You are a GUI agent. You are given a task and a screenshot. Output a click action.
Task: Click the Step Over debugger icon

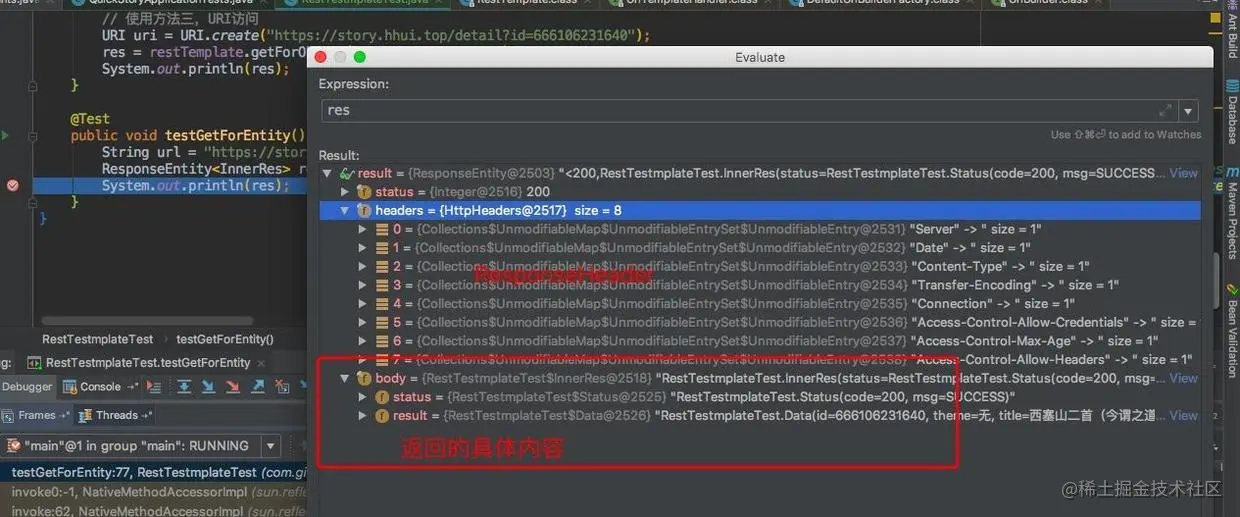point(184,387)
